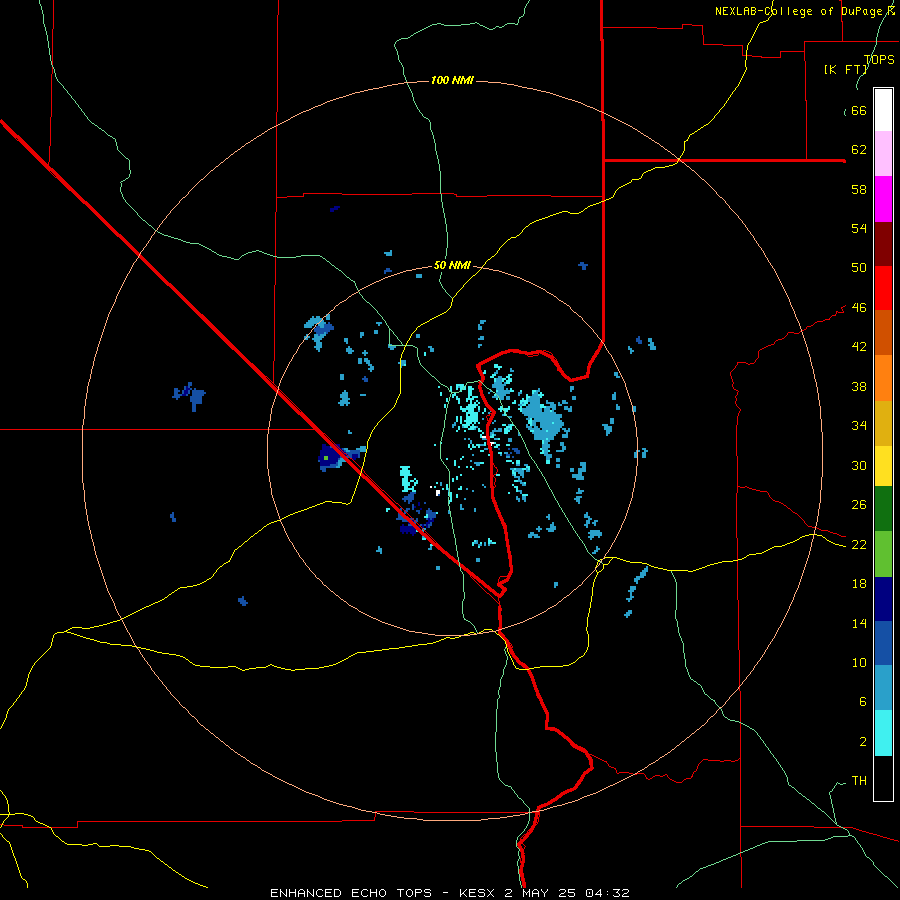The height and width of the screenshot is (900, 900).
Task: Click the 2 MAY 25 04:32 timestamp
Action: pos(569,893)
